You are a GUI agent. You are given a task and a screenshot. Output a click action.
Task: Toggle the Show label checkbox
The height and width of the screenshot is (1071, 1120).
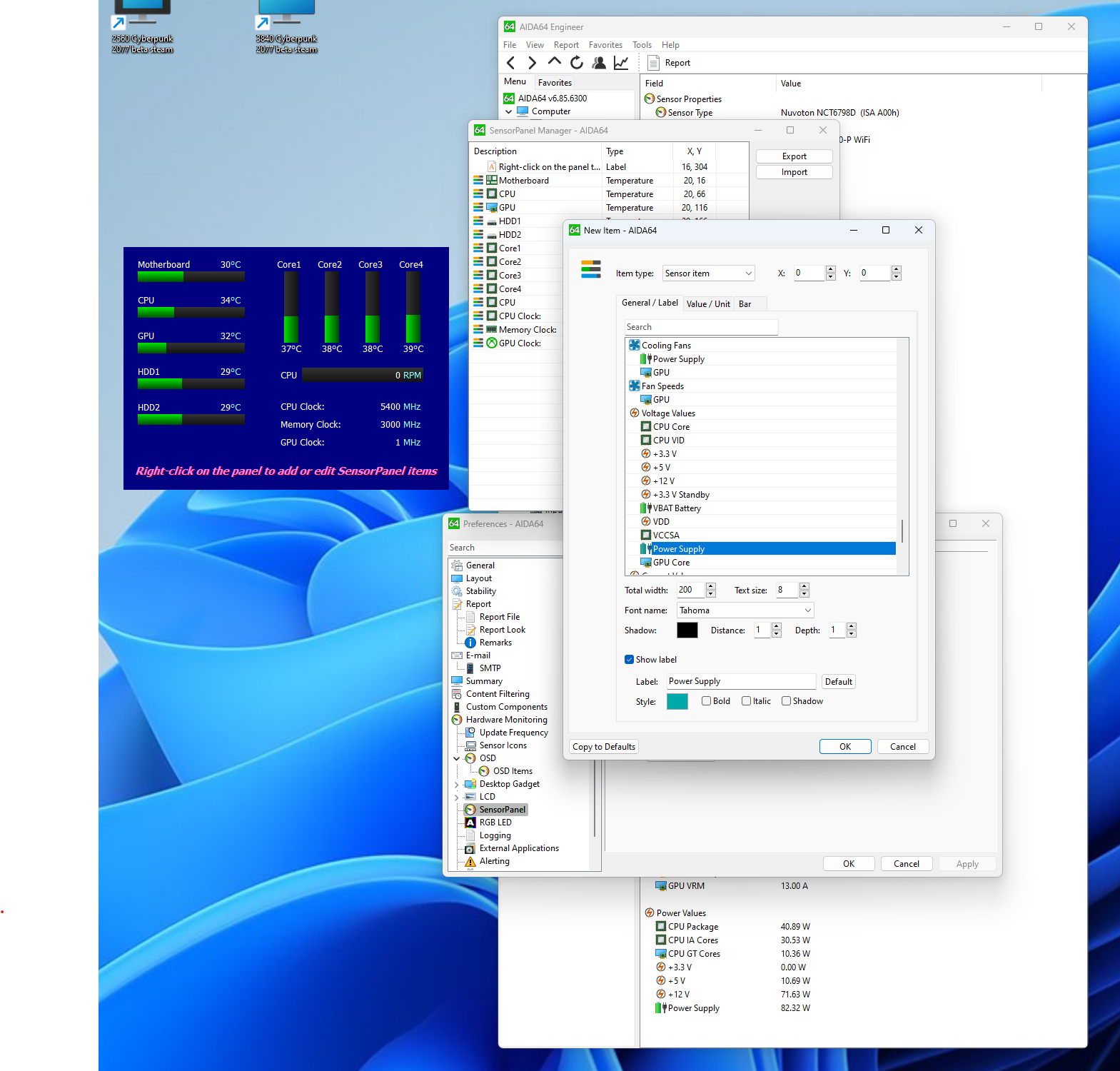tap(629, 660)
